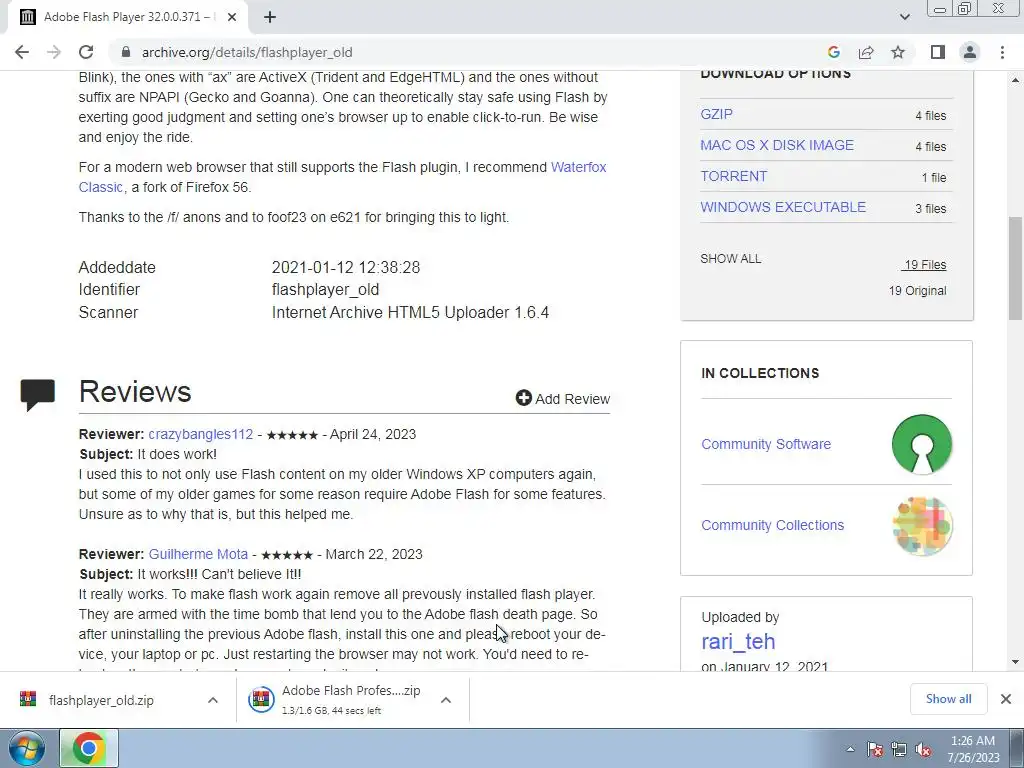Click the network tray icon

[899, 749]
